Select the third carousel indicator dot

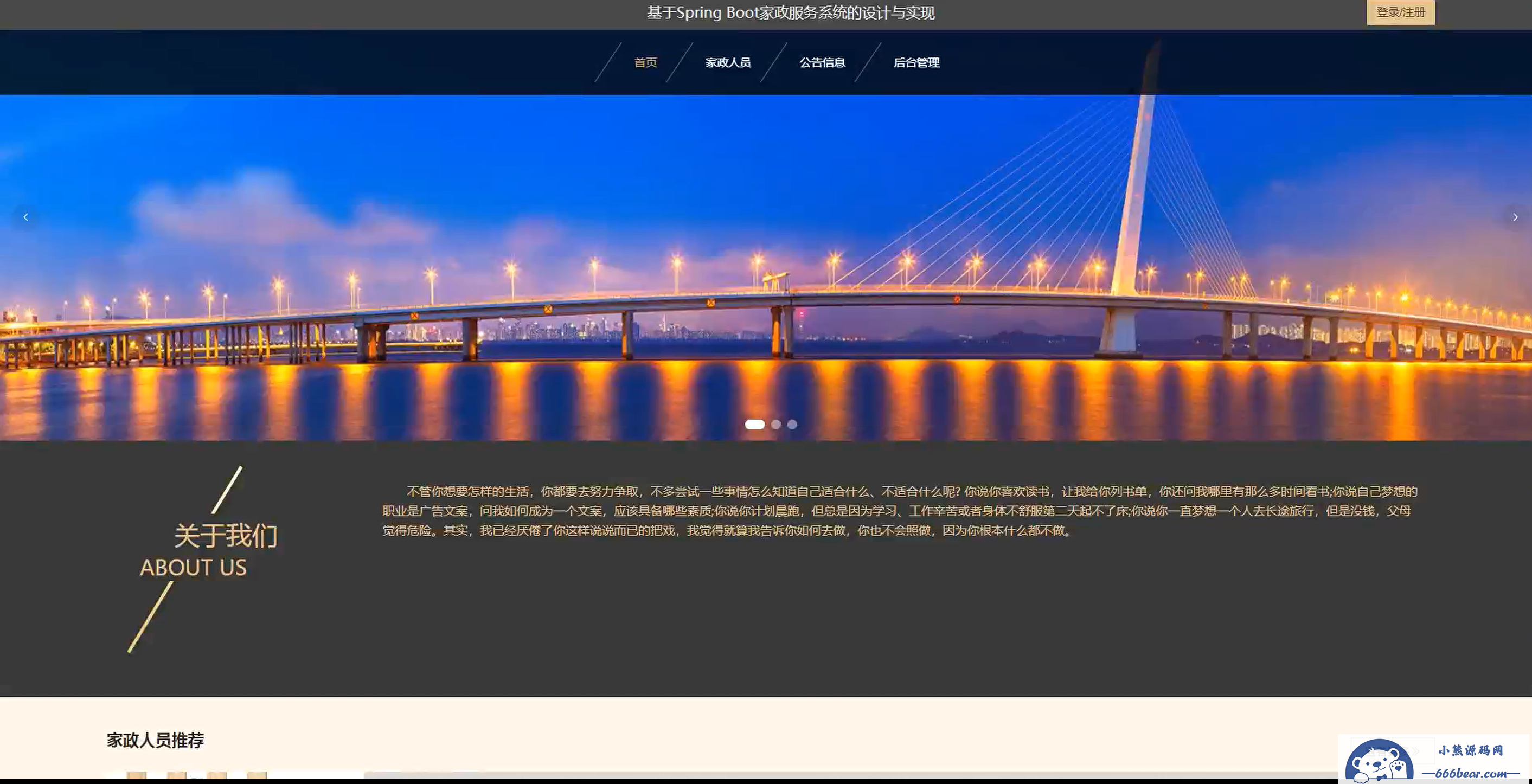(x=792, y=425)
